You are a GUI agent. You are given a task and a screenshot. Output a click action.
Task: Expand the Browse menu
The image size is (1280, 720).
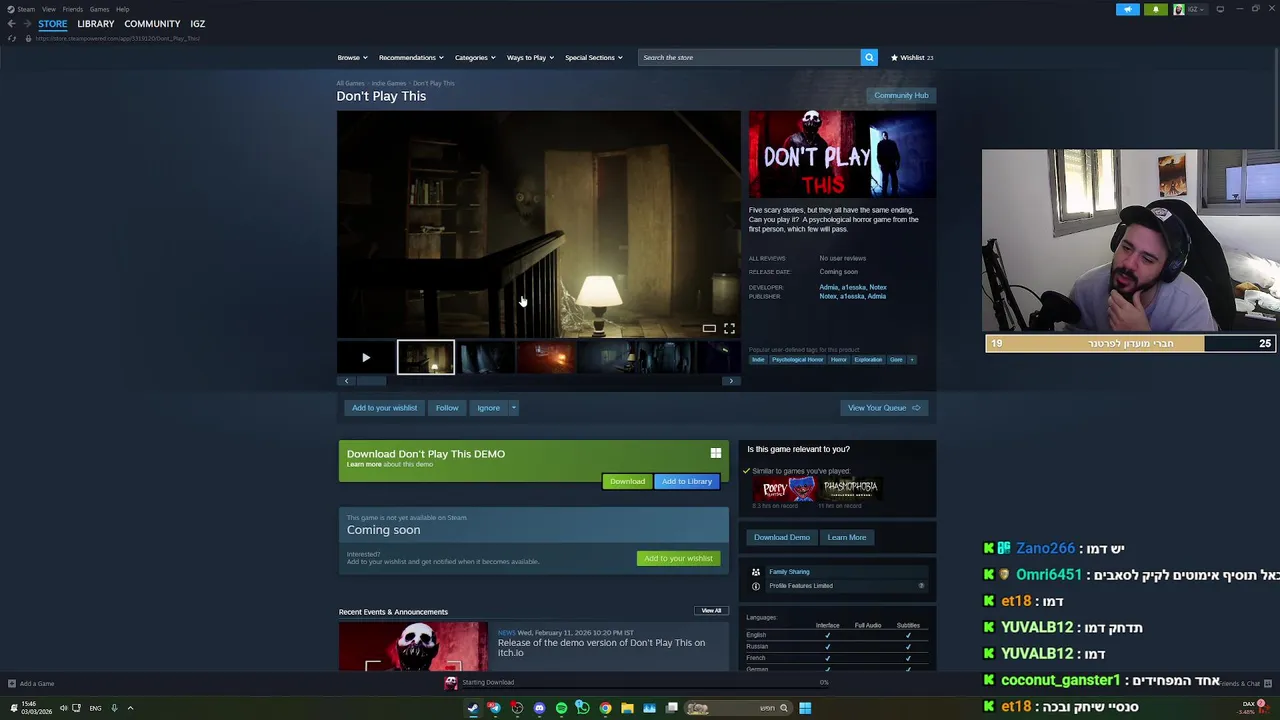coord(352,57)
